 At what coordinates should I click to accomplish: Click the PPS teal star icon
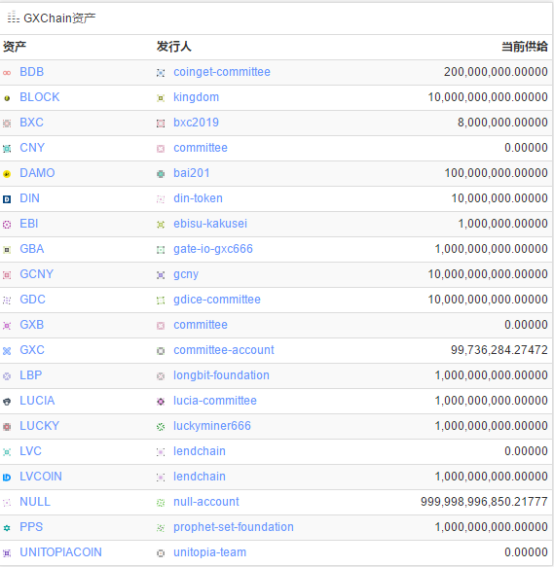point(7,528)
